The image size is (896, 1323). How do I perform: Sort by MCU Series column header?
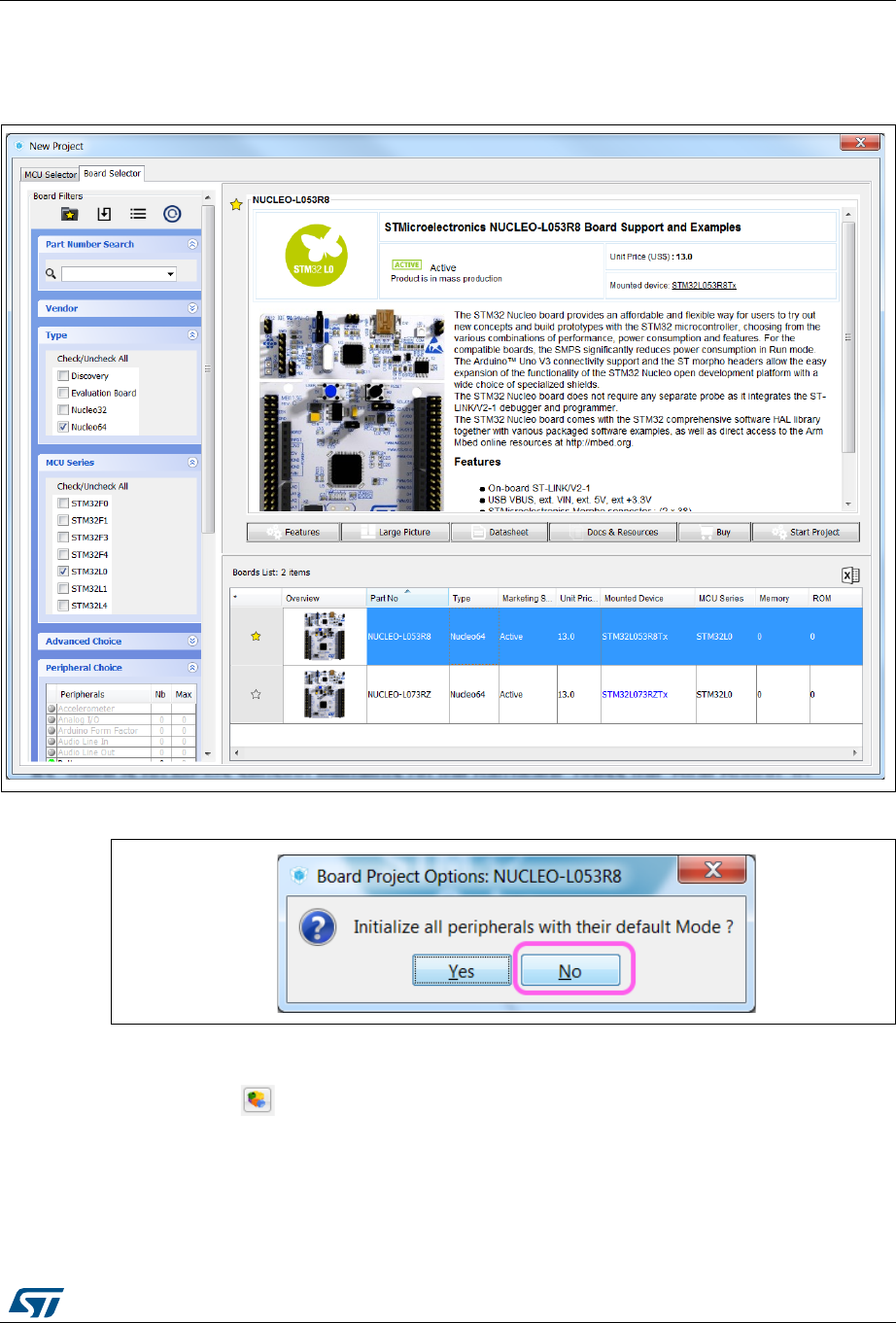pos(724,598)
